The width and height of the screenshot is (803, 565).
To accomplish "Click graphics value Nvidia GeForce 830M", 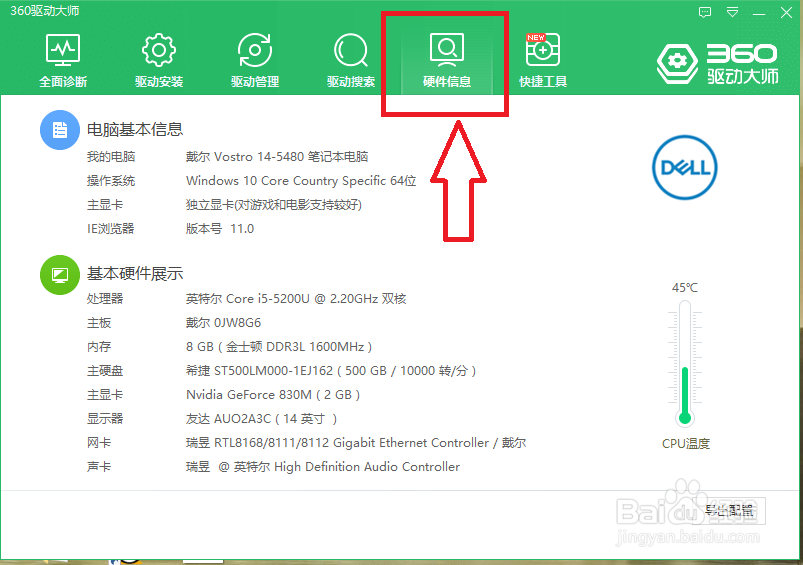I will pos(273,395).
